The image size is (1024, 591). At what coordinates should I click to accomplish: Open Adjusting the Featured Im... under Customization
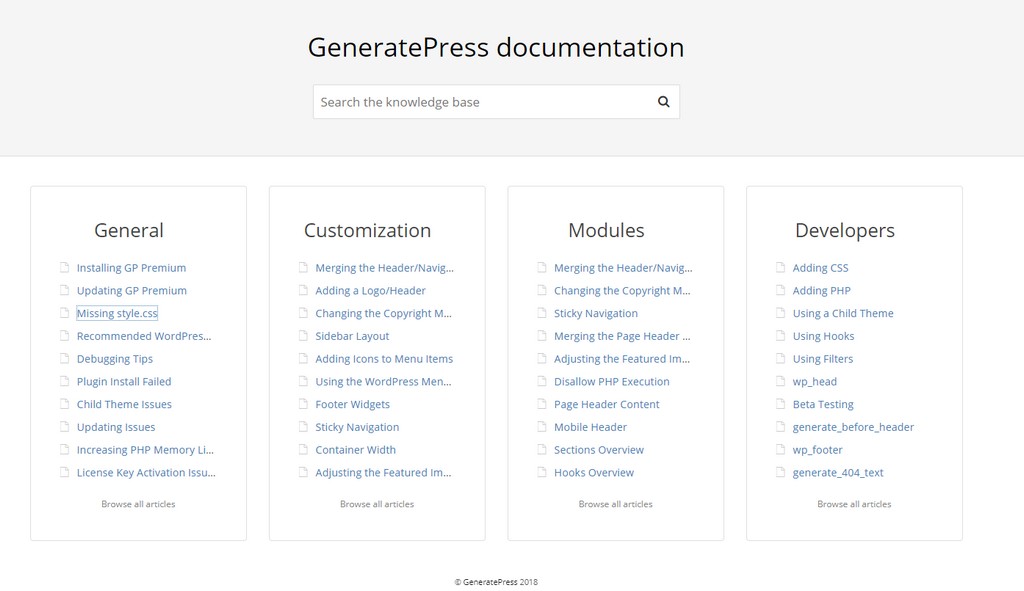[383, 473]
